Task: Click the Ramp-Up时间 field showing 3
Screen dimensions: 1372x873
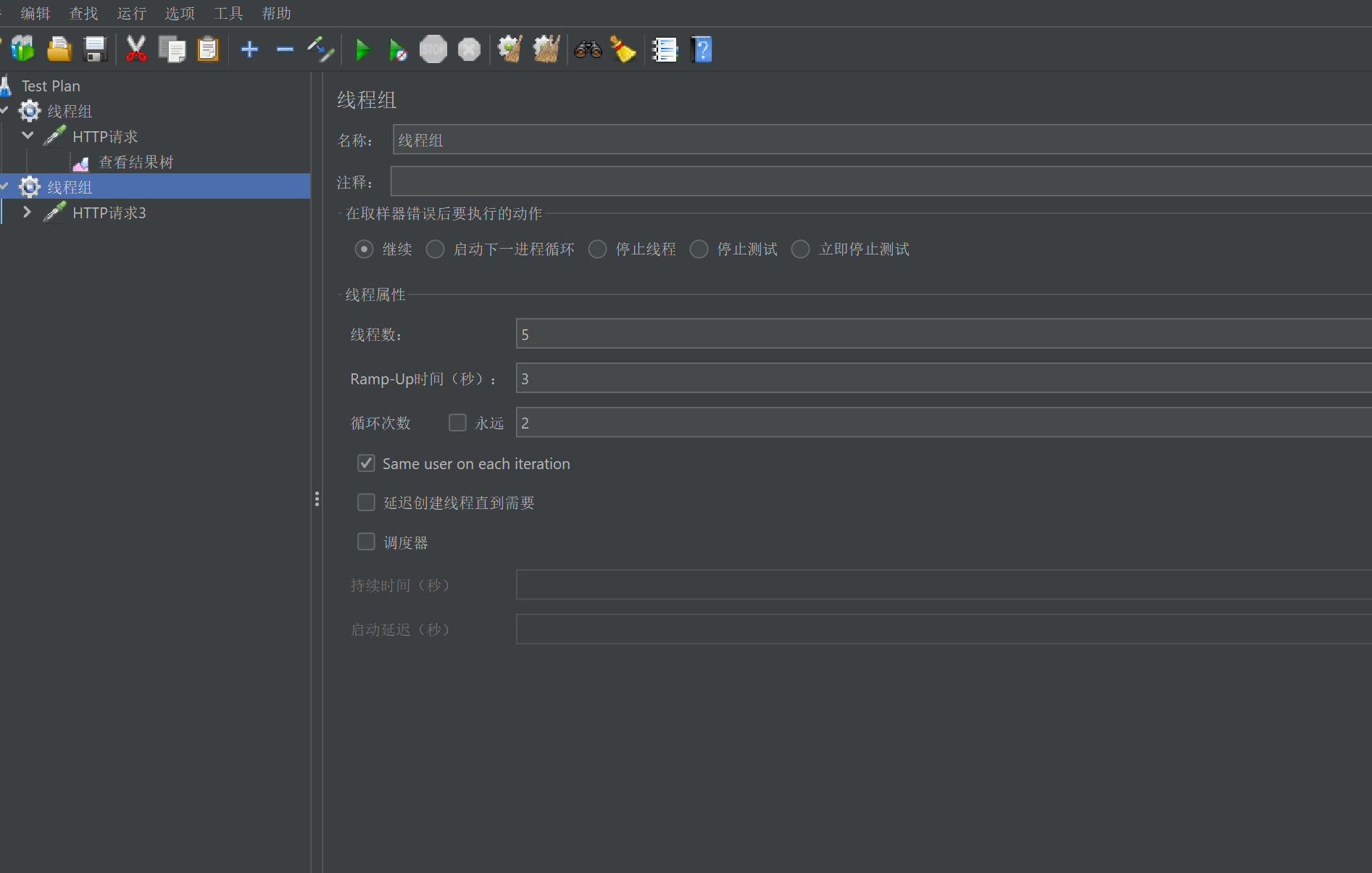Action: point(944,378)
